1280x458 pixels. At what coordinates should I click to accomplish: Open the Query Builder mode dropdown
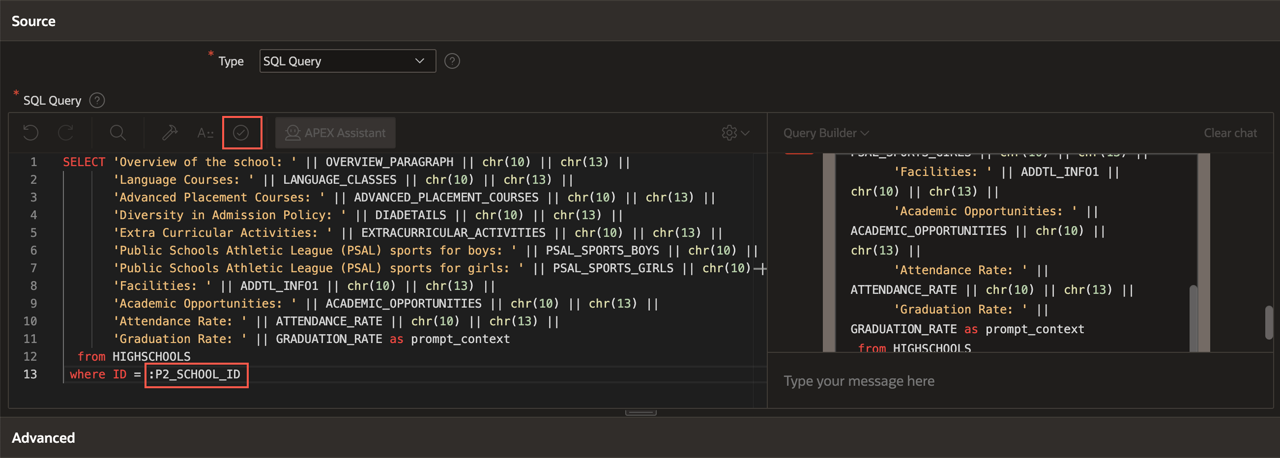tap(826, 133)
